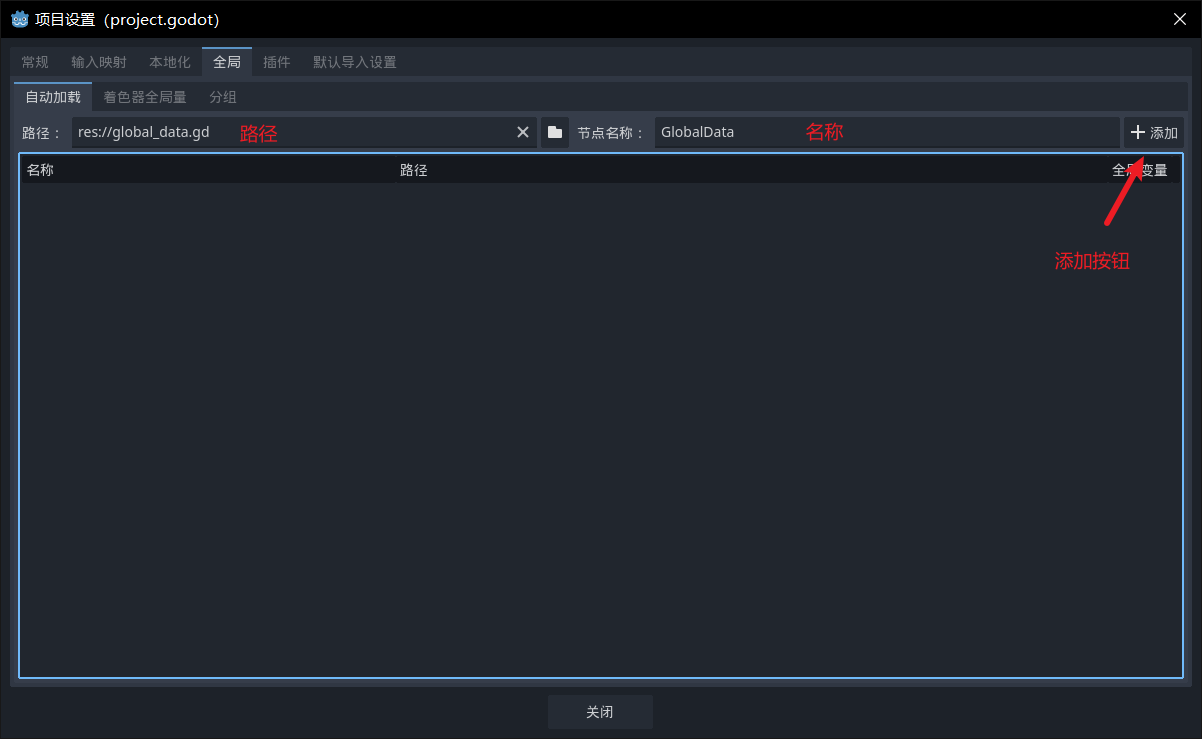
Task: Click the 全局 tab
Action: (227, 62)
